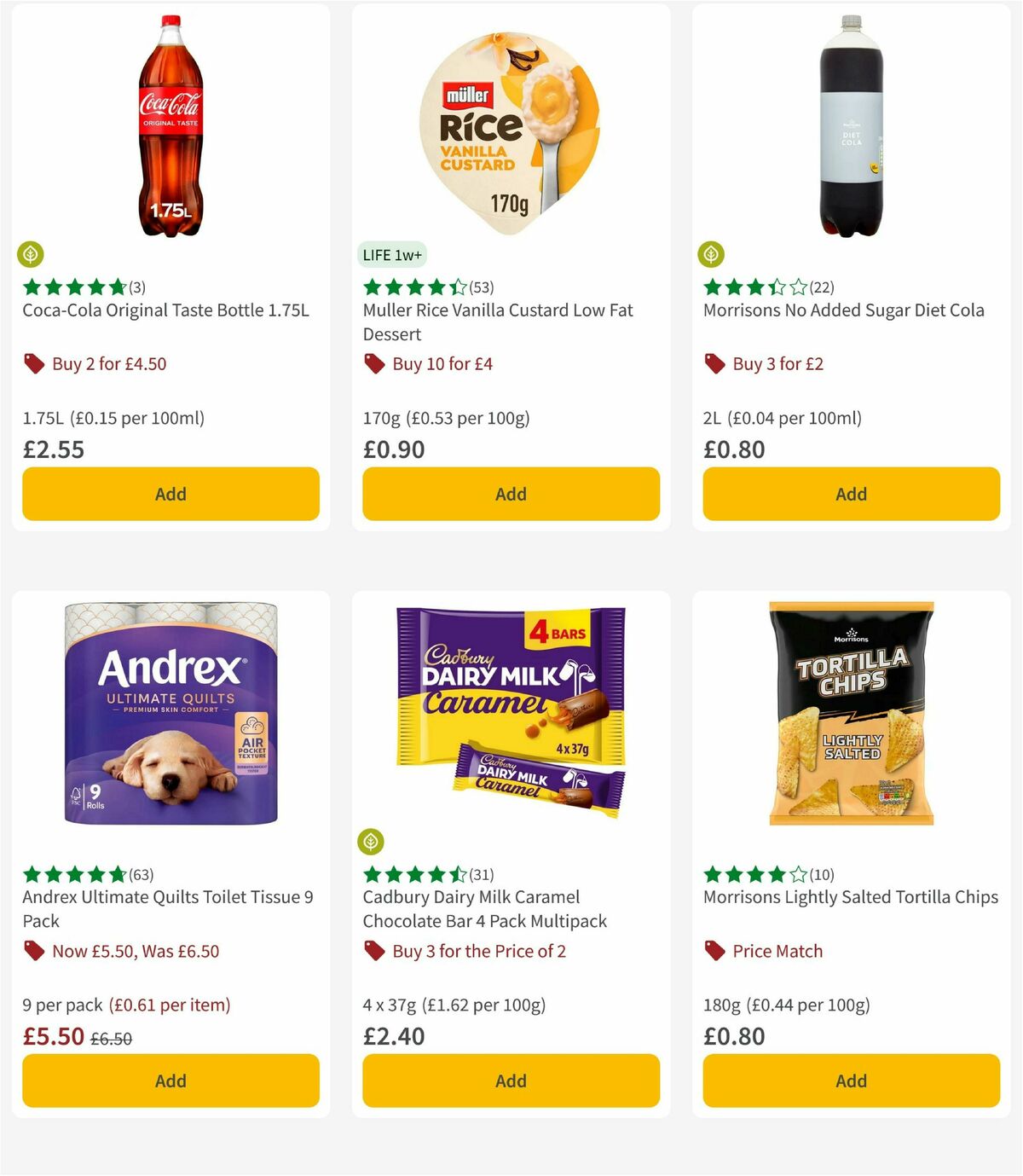Viewport: 1023px width, 1176px height.
Task: Click the leaf icon on Cadbury Dairy Milk card
Action: click(371, 841)
